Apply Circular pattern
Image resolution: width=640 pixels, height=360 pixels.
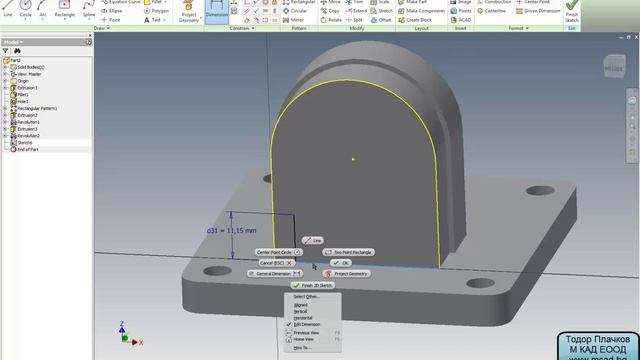point(295,11)
